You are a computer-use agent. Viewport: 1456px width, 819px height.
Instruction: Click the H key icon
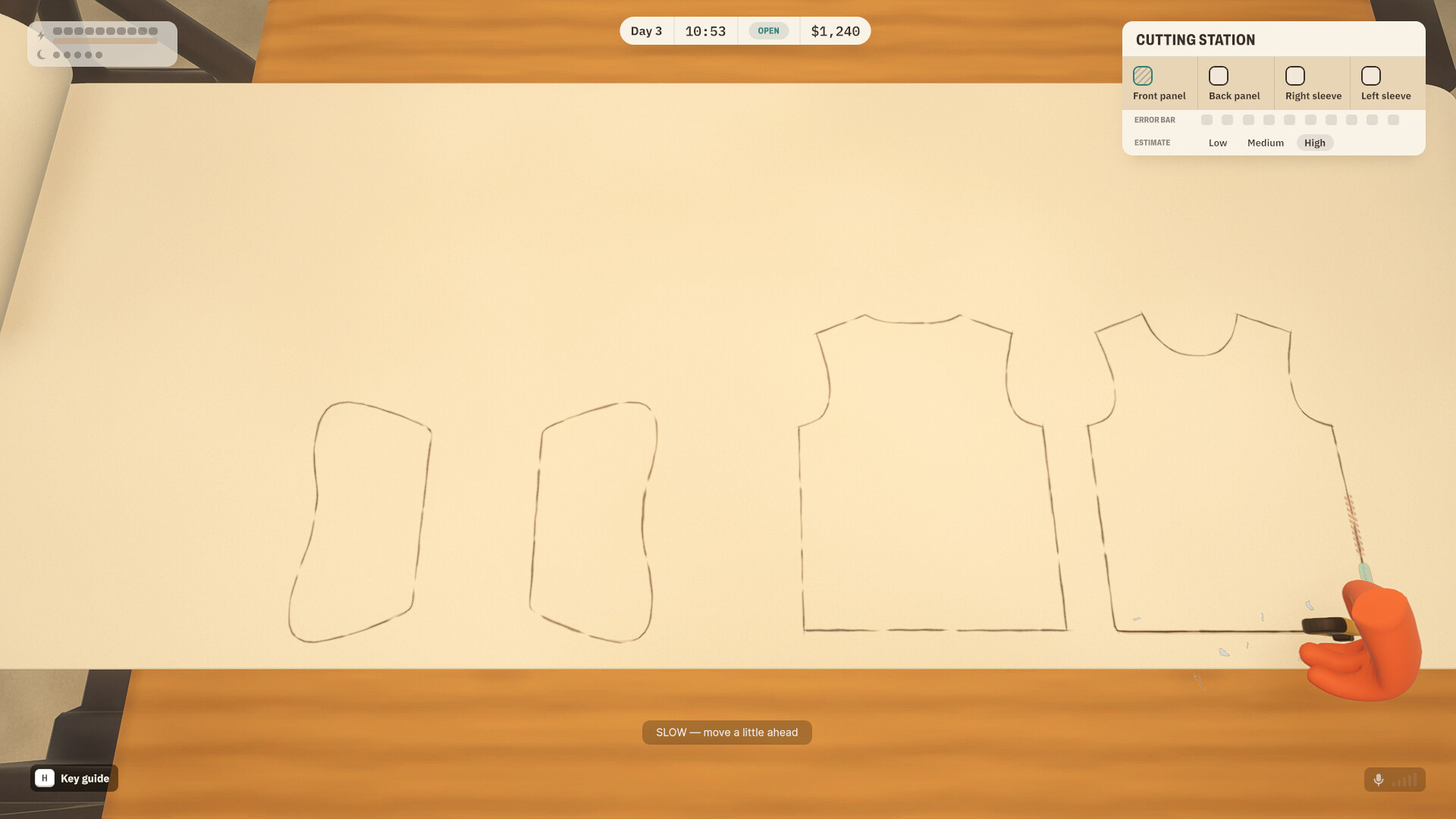[x=45, y=778]
